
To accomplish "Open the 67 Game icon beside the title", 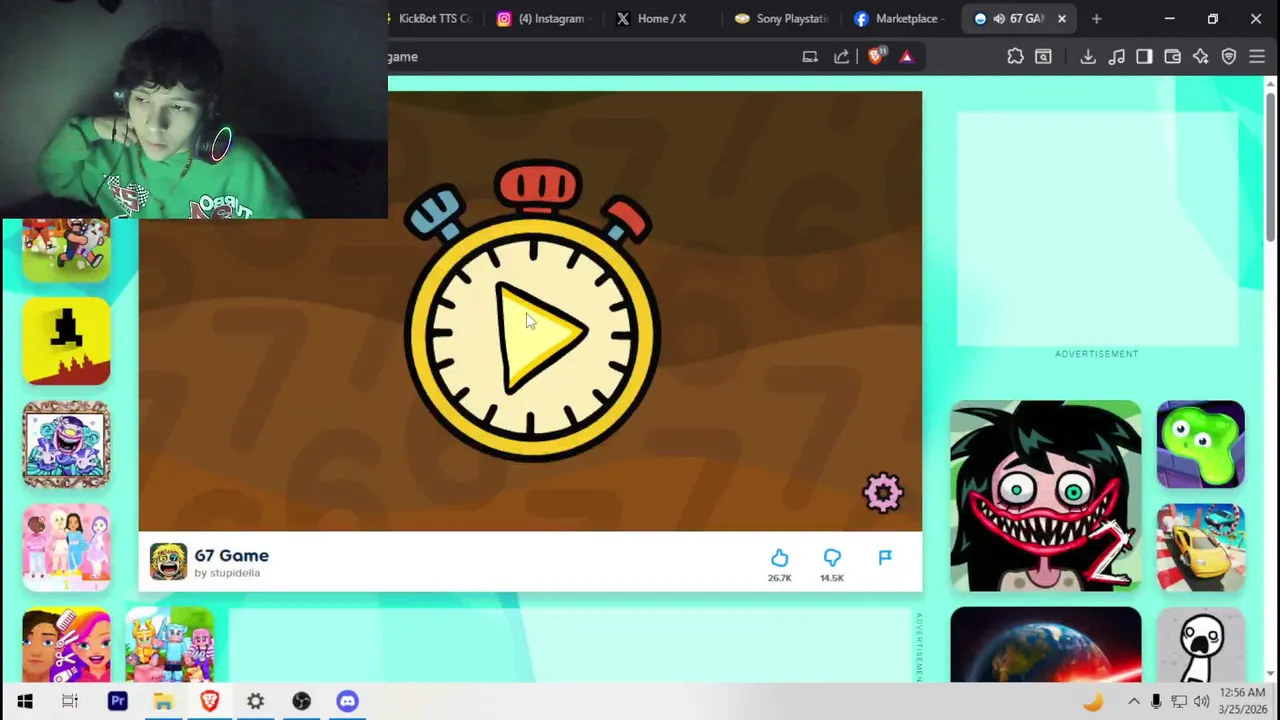I will click(168, 562).
